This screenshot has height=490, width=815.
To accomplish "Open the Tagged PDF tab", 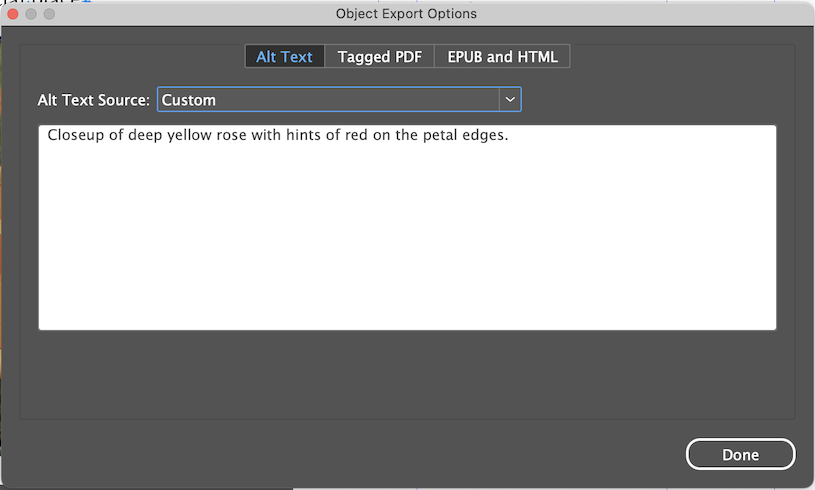I will [x=379, y=56].
